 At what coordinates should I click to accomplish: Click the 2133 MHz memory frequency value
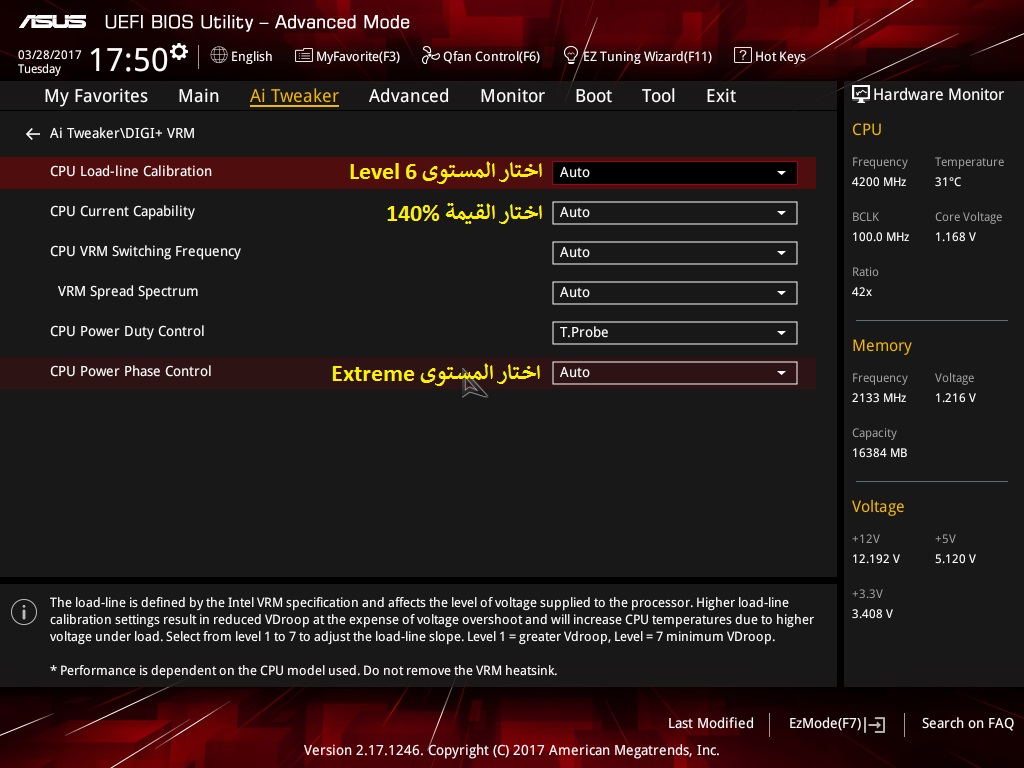(878, 398)
